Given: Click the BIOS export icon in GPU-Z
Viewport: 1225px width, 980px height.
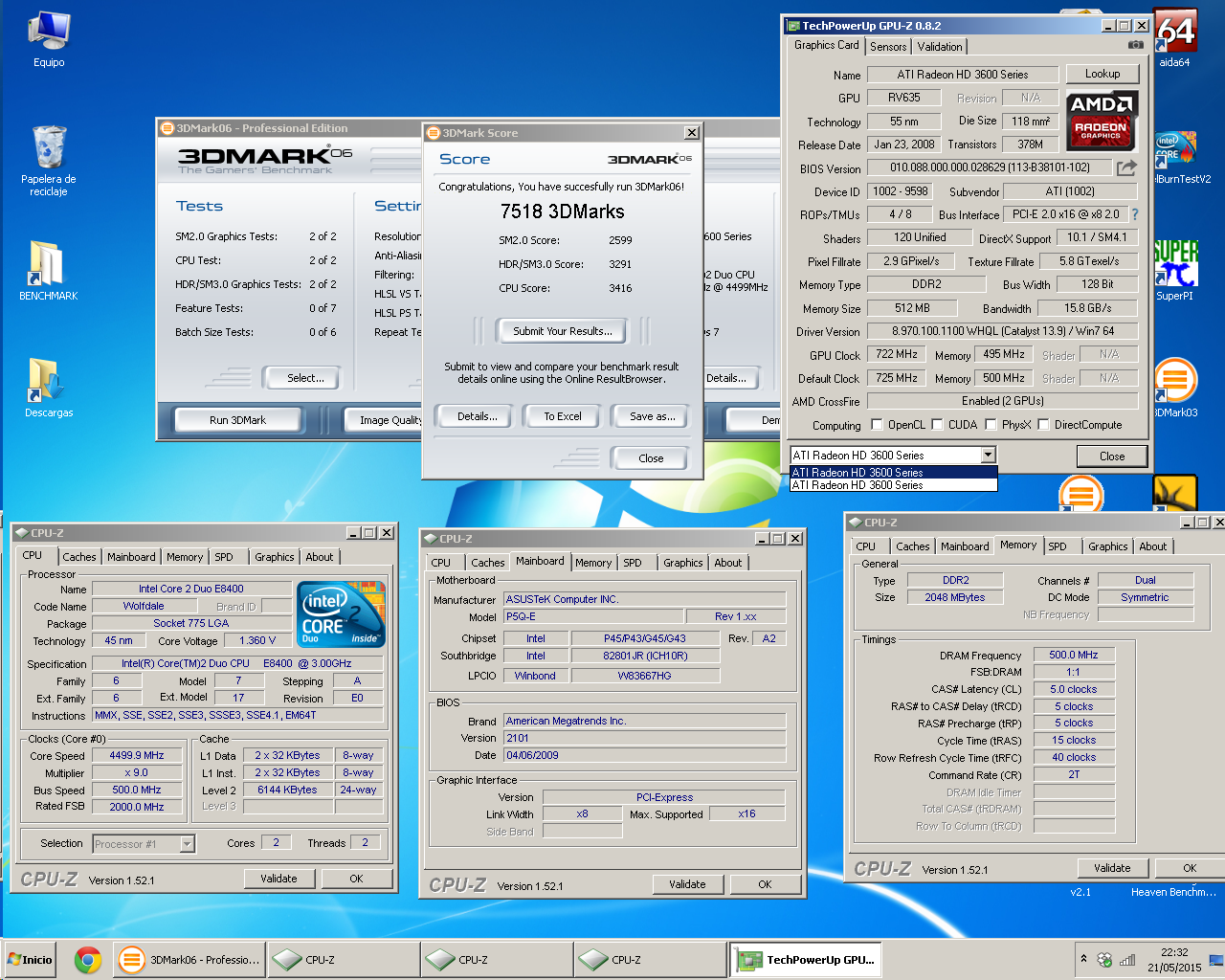Looking at the screenshot, I should (x=1126, y=167).
